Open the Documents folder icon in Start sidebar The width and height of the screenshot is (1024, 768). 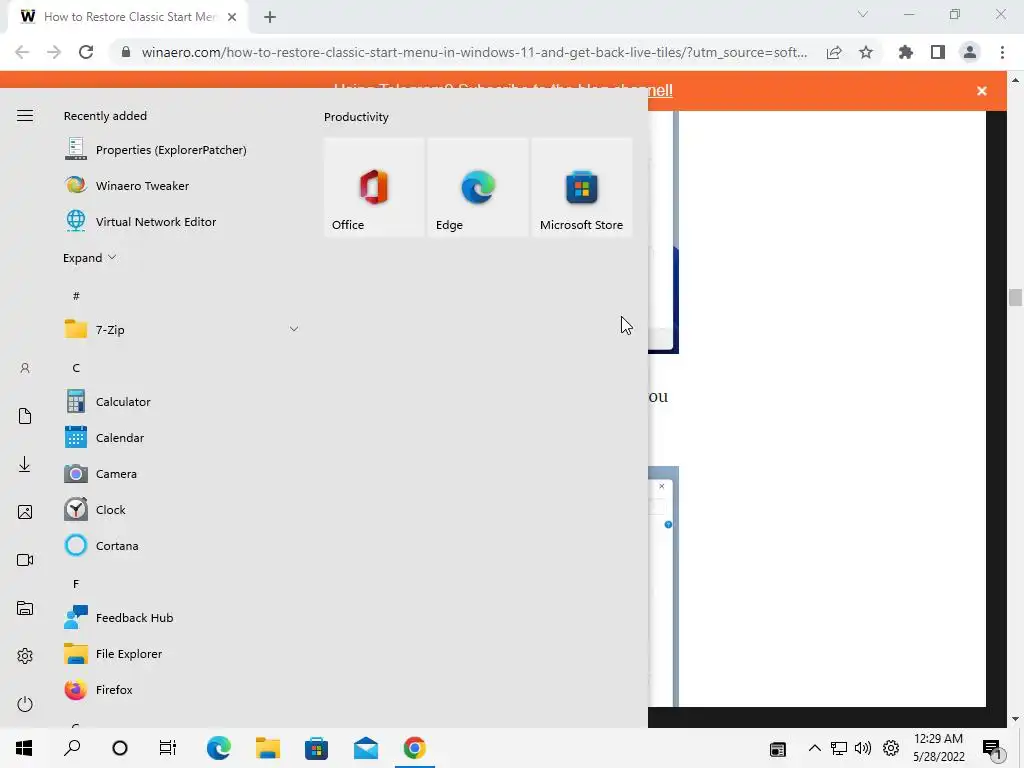click(x=25, y=416)
